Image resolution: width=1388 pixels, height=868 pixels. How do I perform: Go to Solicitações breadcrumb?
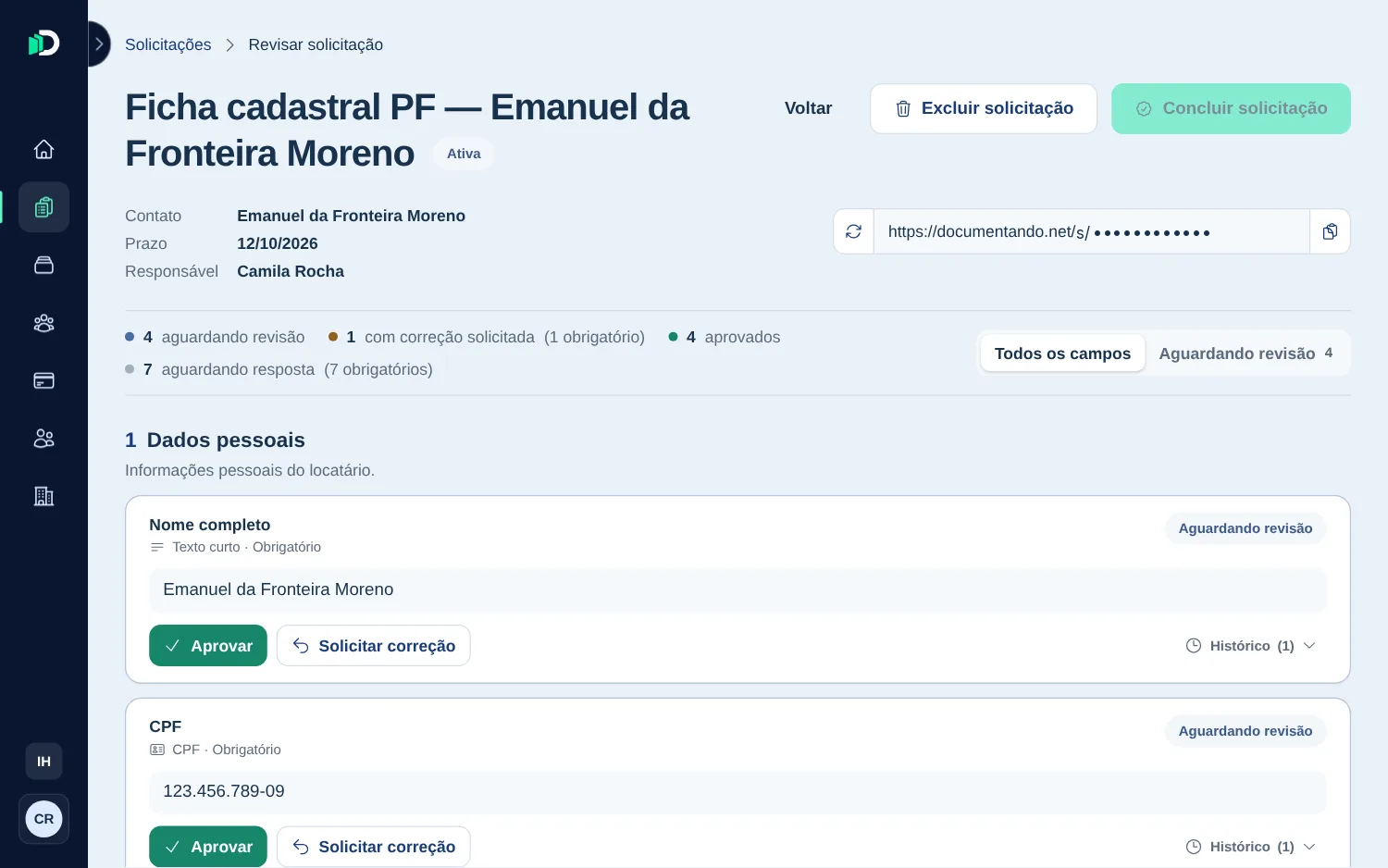tap(168, 44)
